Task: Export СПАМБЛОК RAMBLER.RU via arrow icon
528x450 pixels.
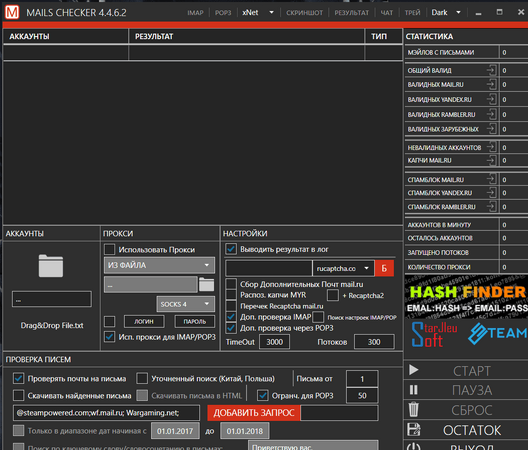Action: (x=491, y=206)
